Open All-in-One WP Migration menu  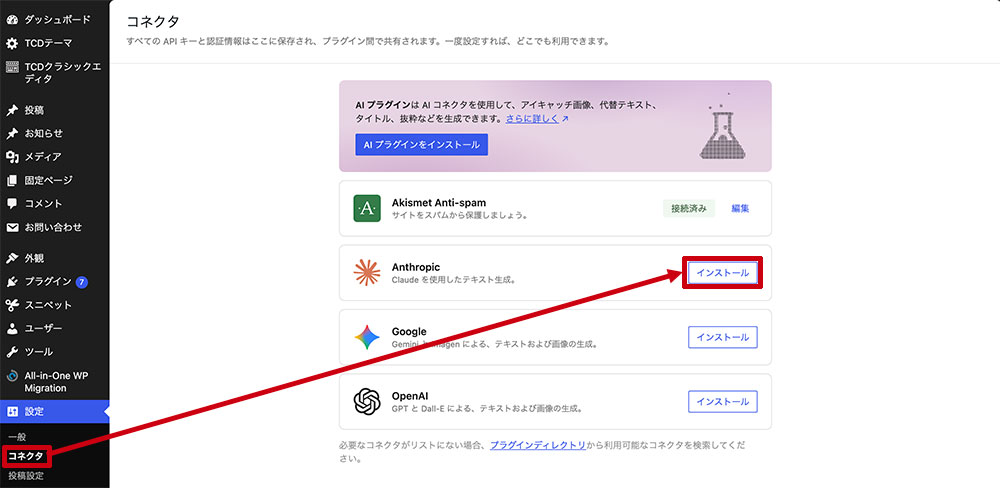point(54,381)
